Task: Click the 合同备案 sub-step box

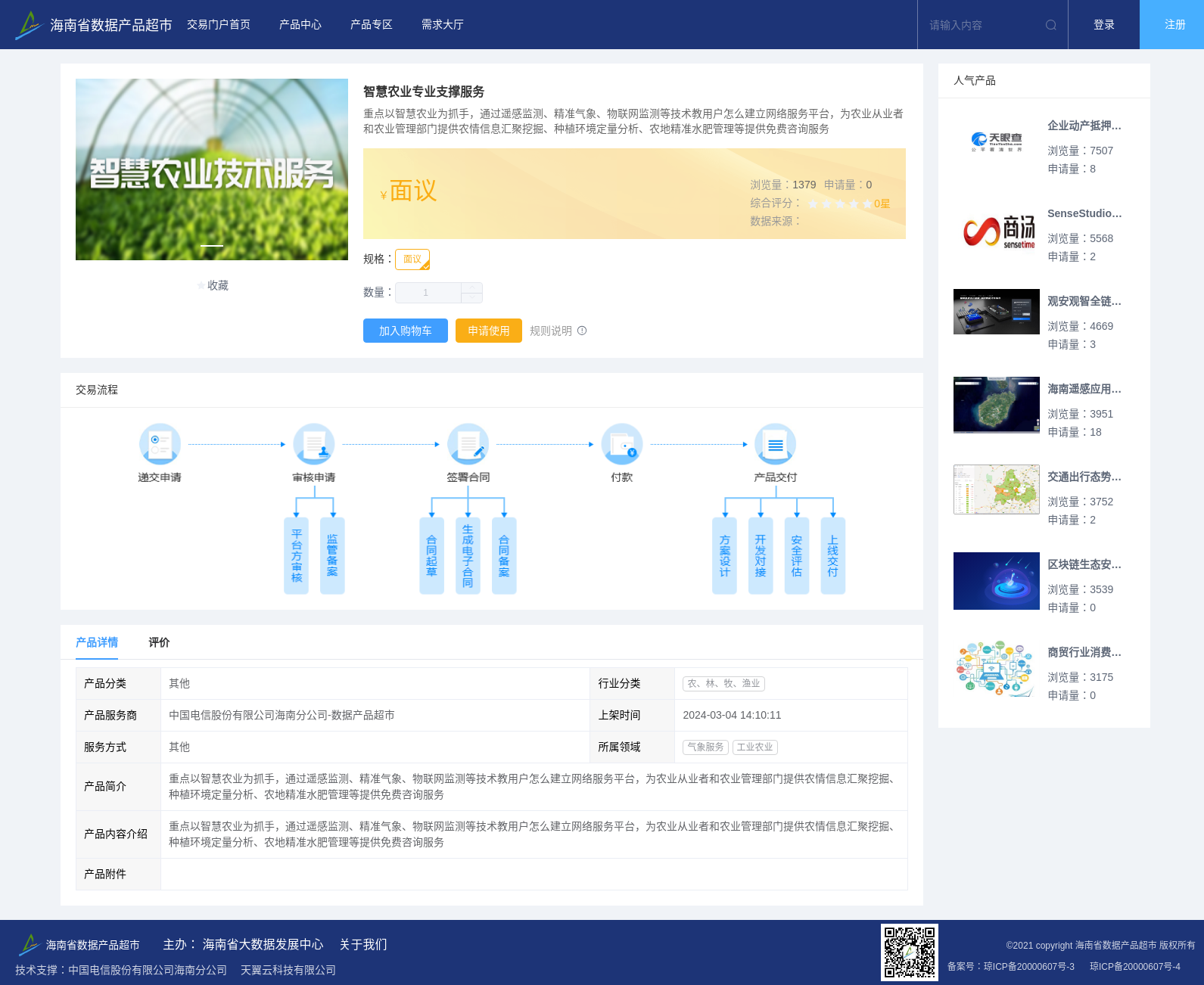Action: pyautogui.click(x=504, y=556)
